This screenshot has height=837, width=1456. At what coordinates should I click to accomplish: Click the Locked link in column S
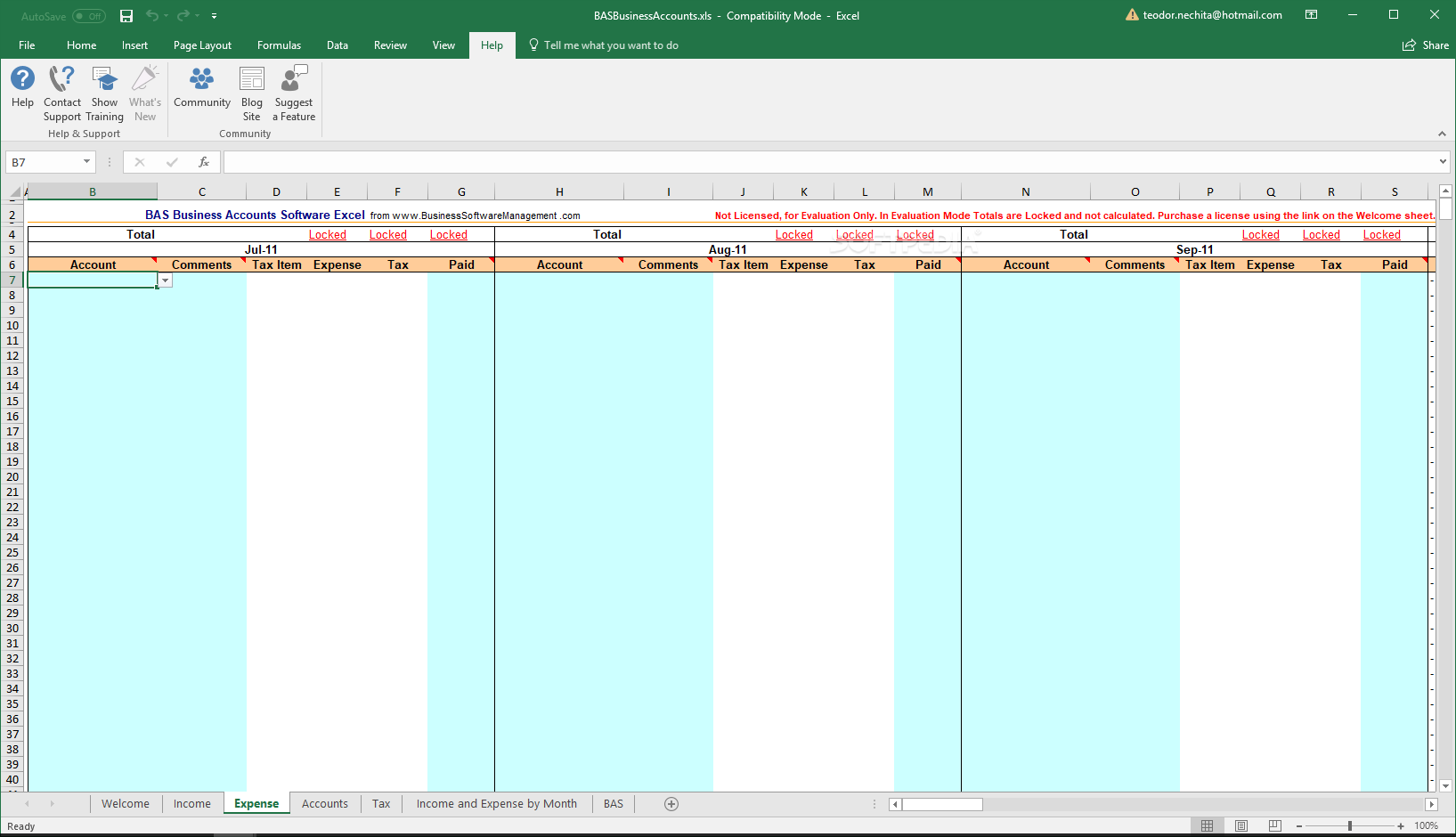(x=1382, y=235)
